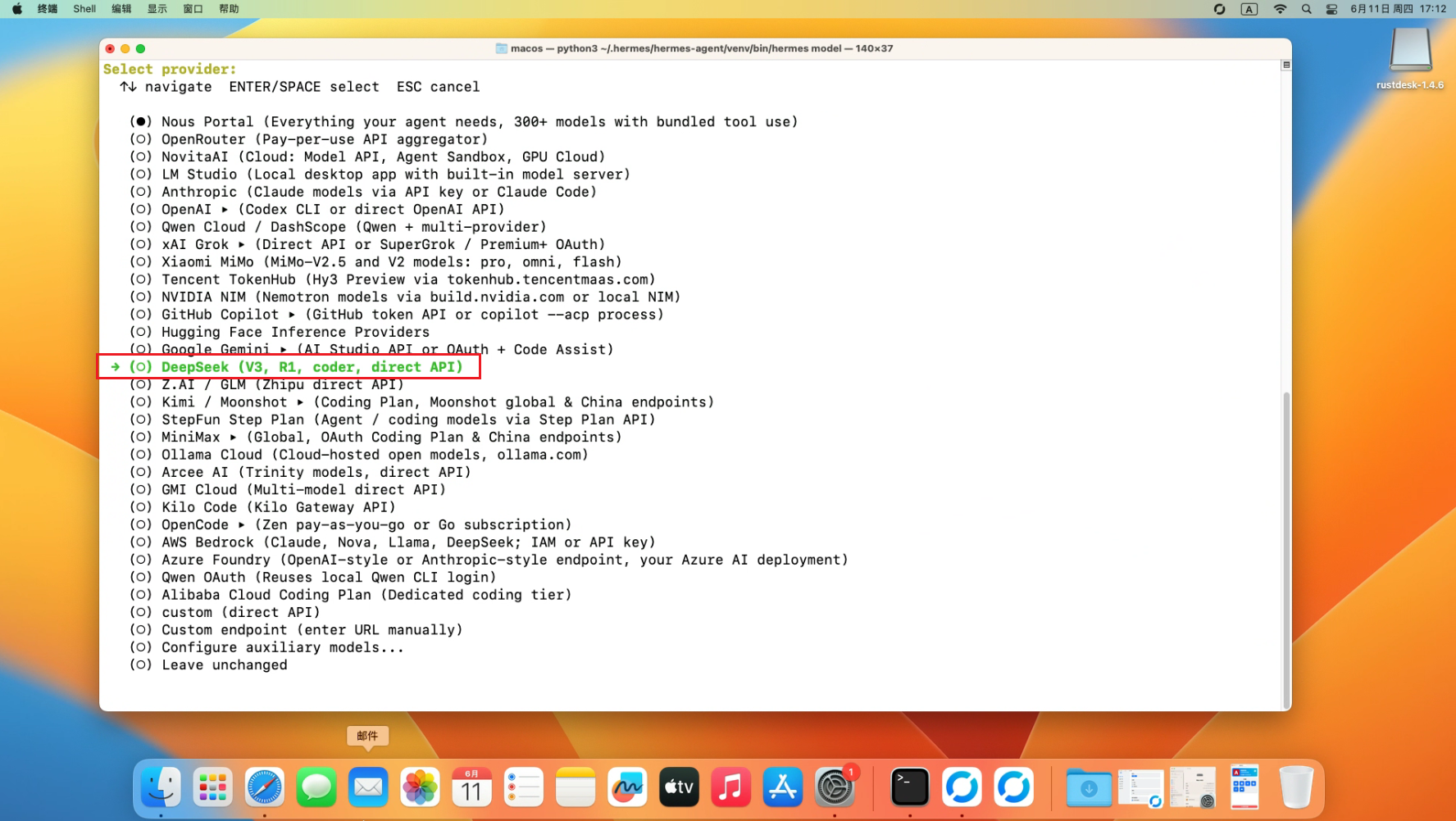Screen dimensions: 1456x821
Task: Expand the Google Gemini submenu arrow
Action: pyautogui.click(x=284, y=350)
